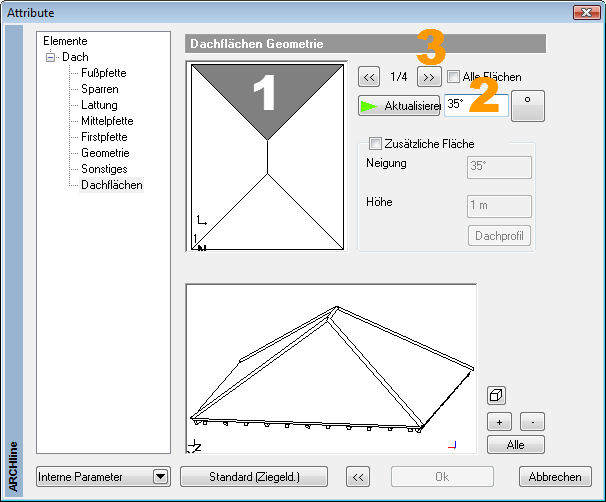This screenshot has width=606, height=502.
Task: Click the roof angle input field
Action: pyautogui.click(x=475, y=104)
